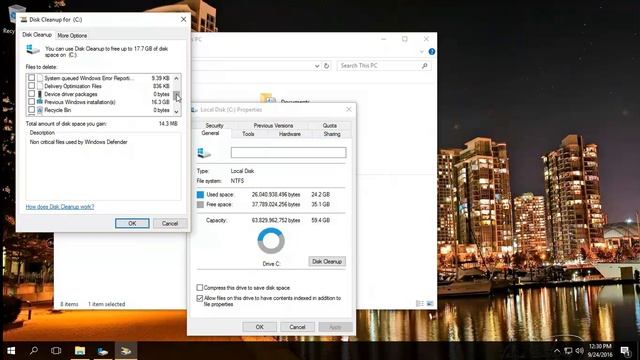Screen dimensions: 640x360
Task: Check System queued Windows Error Reporting box
Action: tap(31, 78)
